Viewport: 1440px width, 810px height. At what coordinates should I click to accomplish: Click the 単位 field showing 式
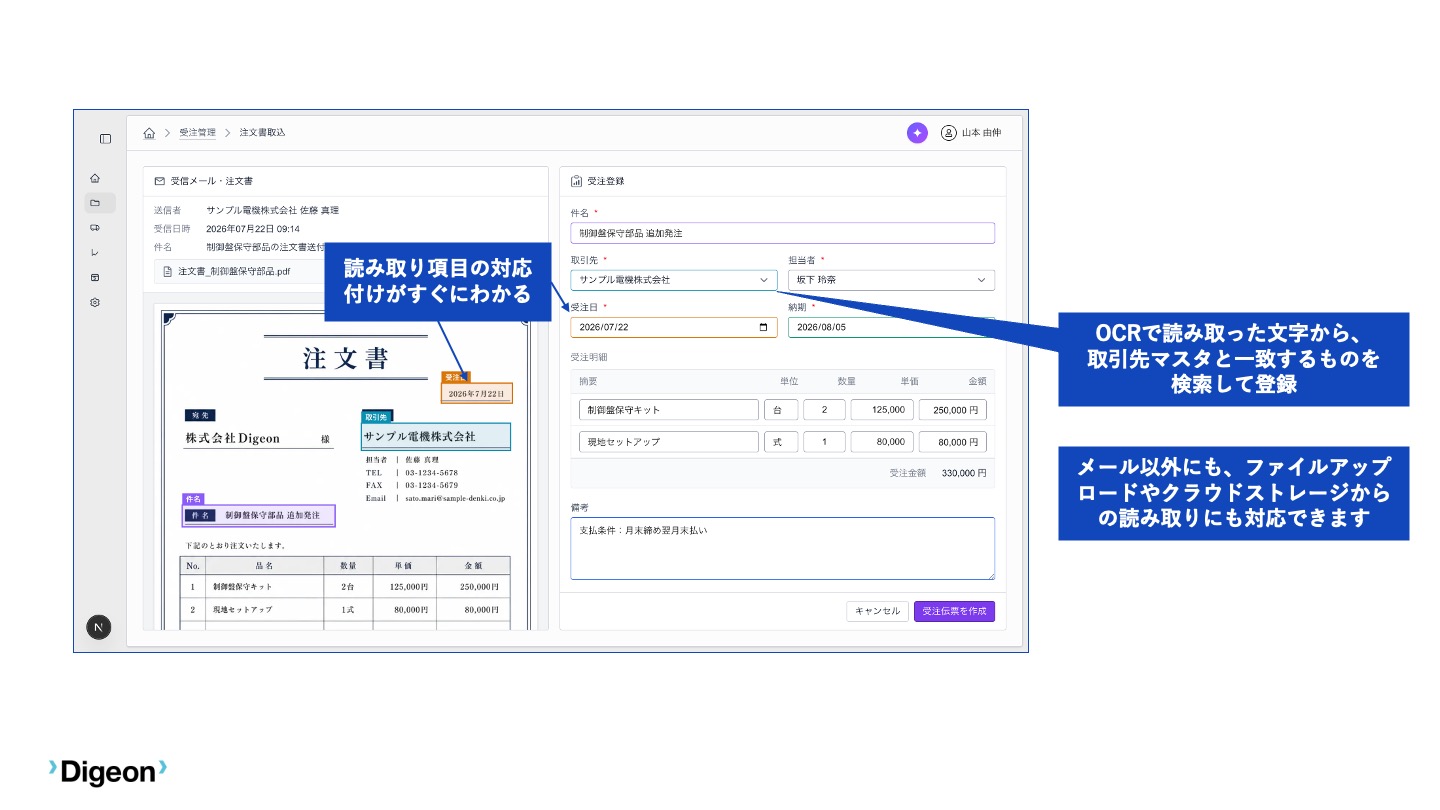pyautogui.click(x=780, y=441)
